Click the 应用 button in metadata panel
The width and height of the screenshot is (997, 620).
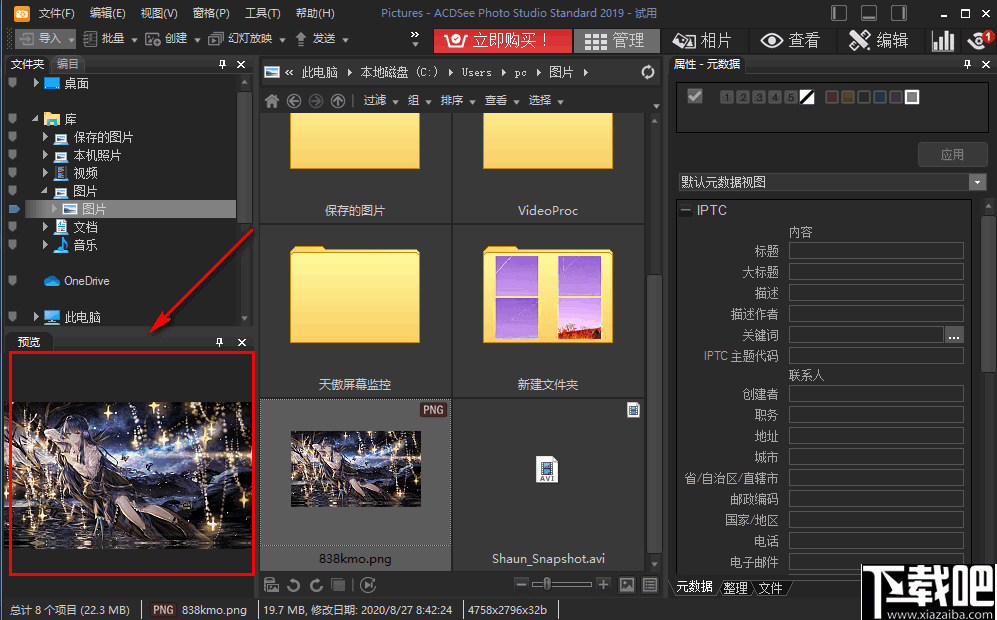click(x=951, y=154)
